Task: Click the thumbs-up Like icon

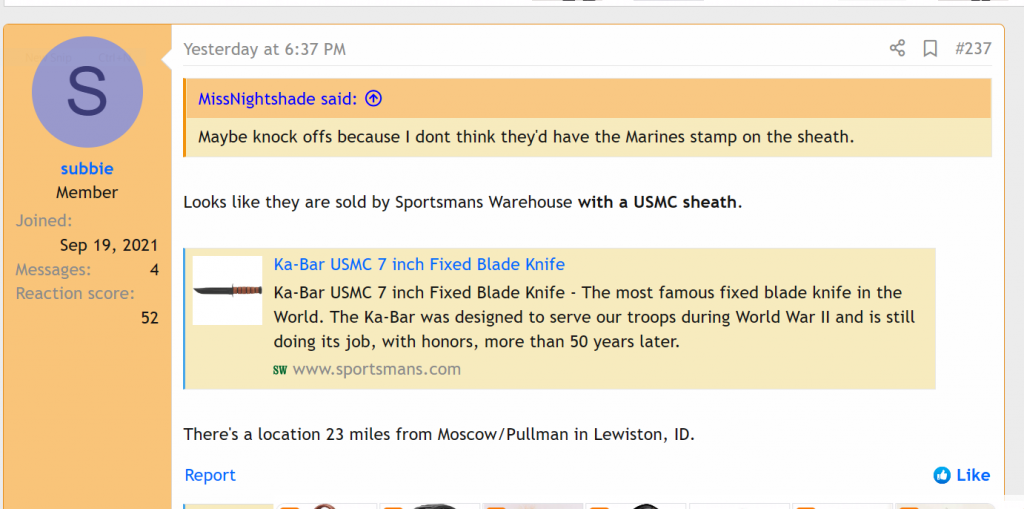Action: coord(941,475)
